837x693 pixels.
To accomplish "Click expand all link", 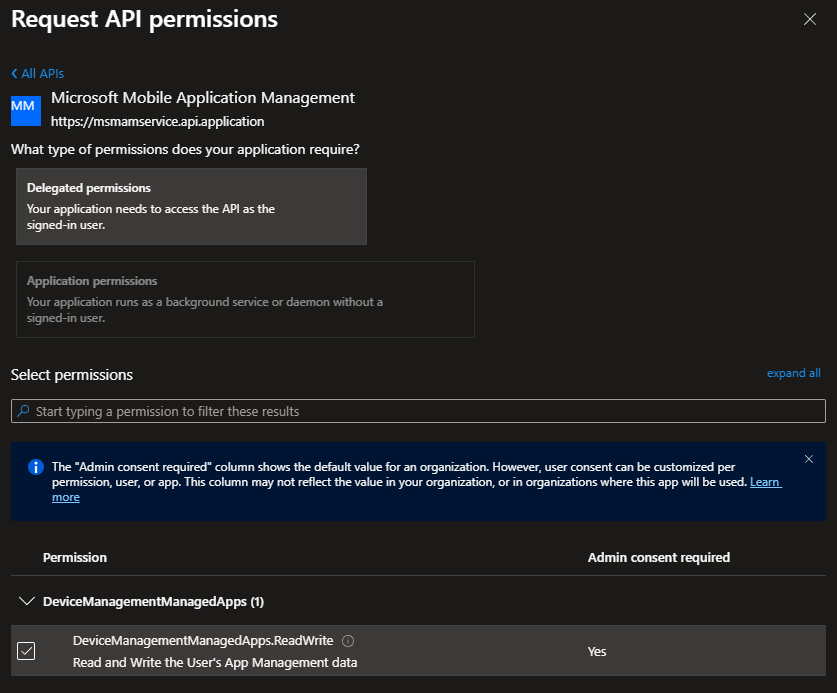I will tap(793, 373).
